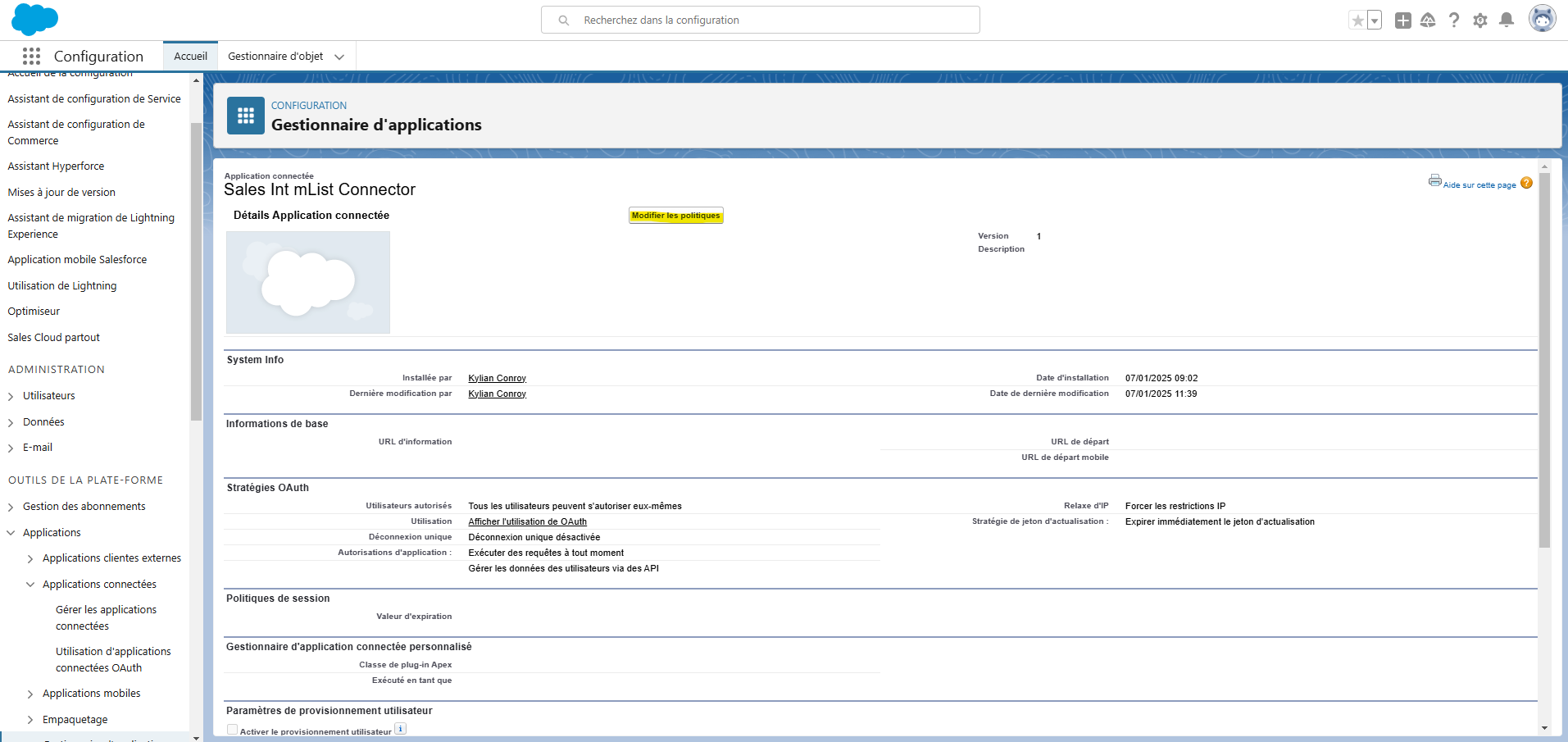The image size is (1568, 742).
Task: Click 'Déconnexion unique désactivée' value
Action: [x=534, y=537]
